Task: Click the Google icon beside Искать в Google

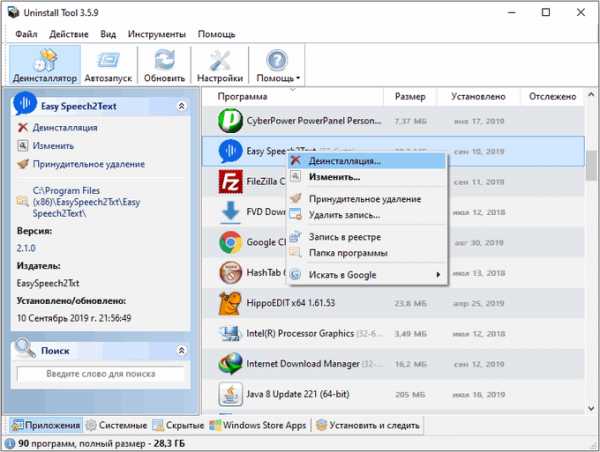Action: pos(296,274)
